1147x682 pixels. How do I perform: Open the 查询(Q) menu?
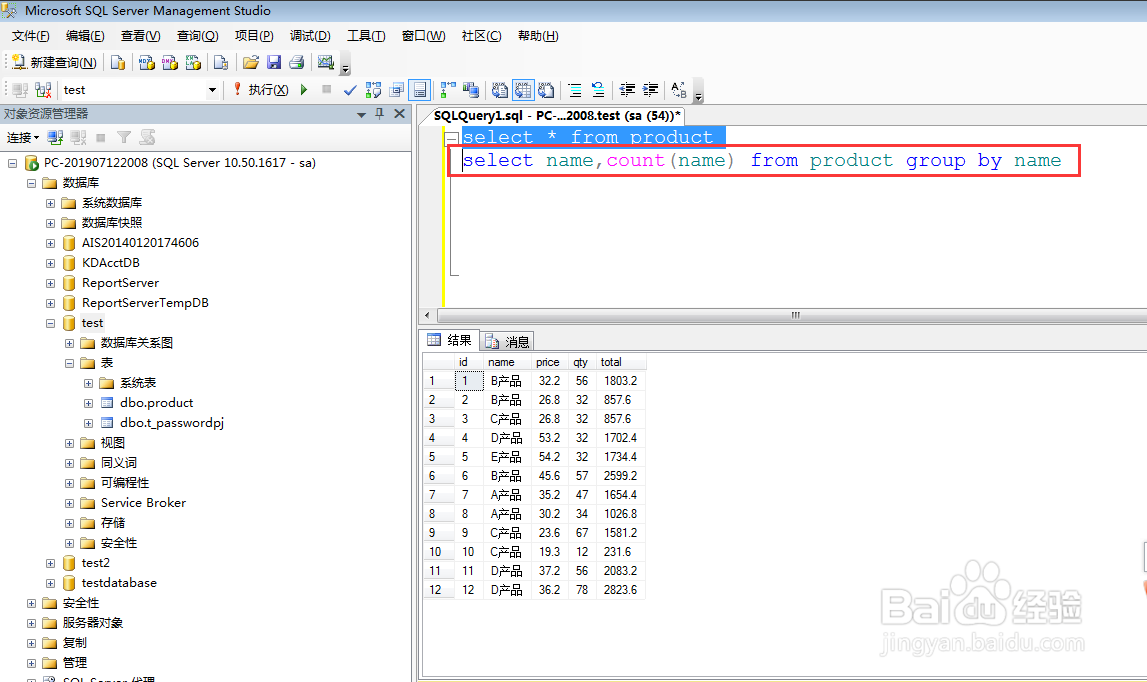pyautogui.click(x=198, y=36)
